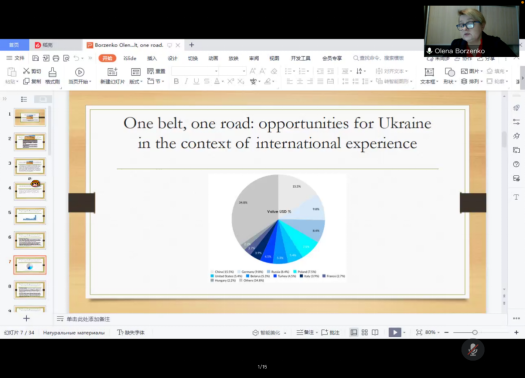Click the Underline formatting icon
526x379 pixels.
pyautogui.click(x=196, y=82)
